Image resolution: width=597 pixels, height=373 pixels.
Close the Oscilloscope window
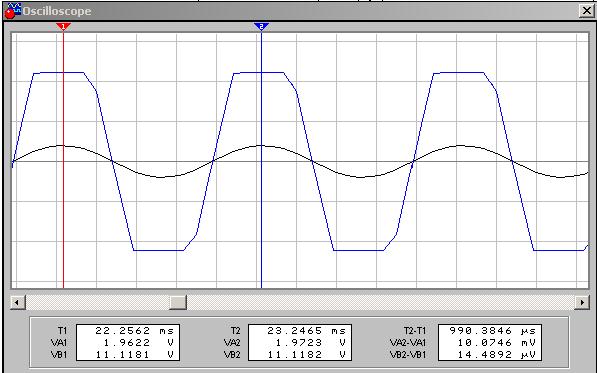pyautogui.click(x=586, y=11)
